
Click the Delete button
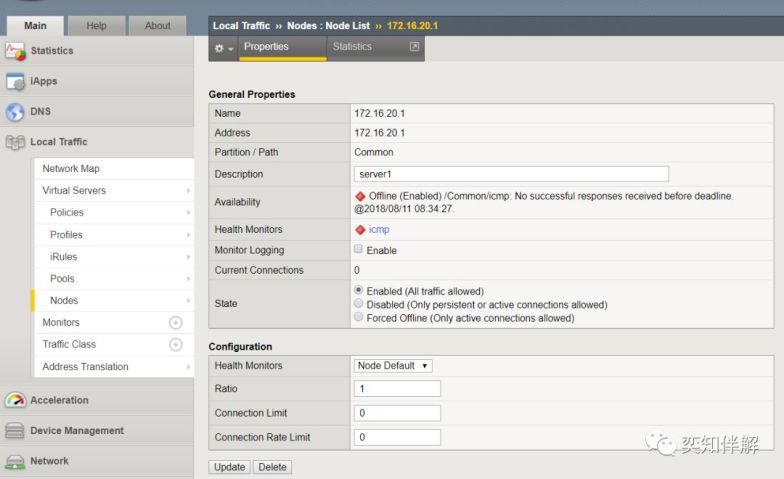[x=272, y=467]
